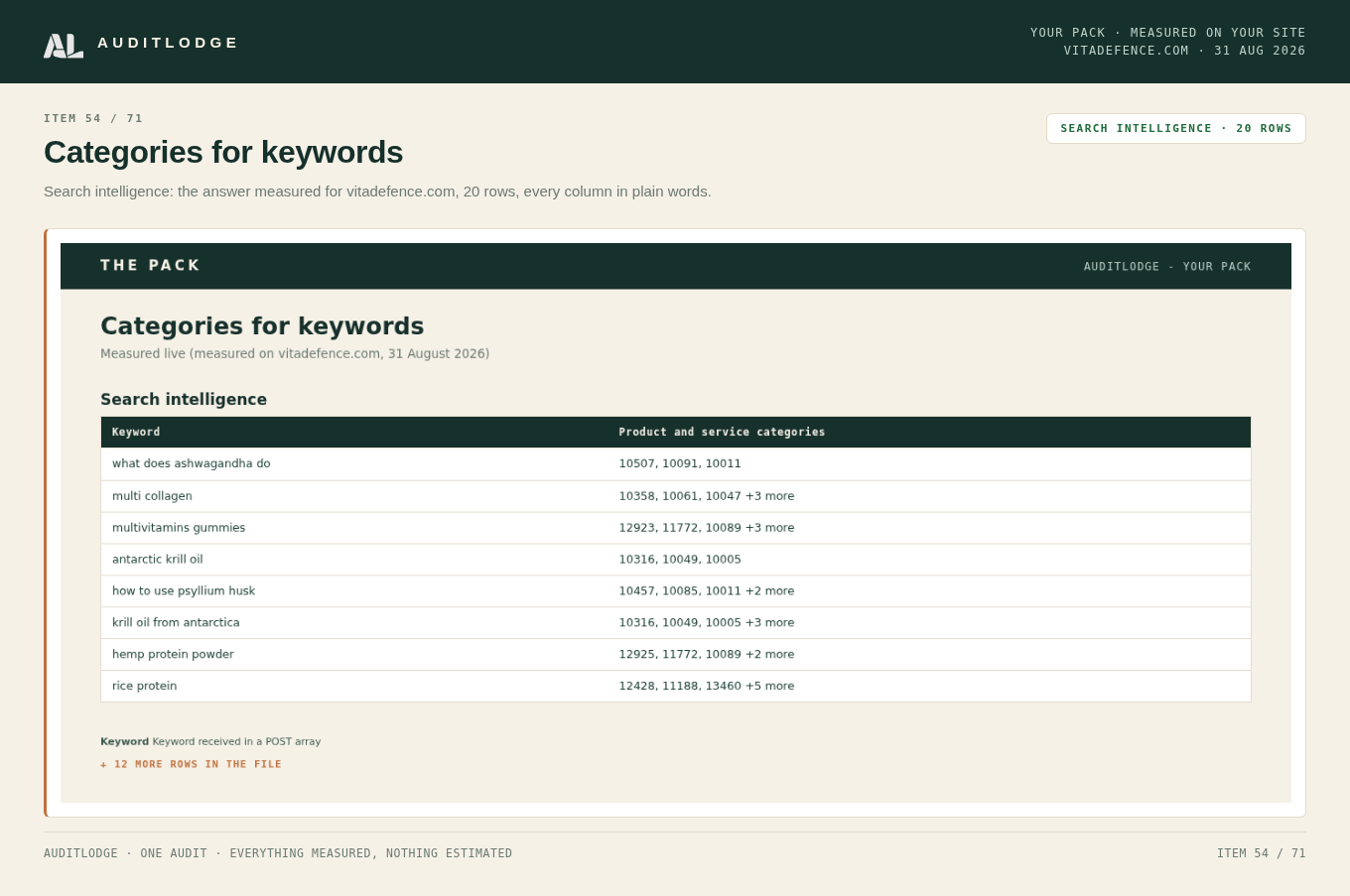
Task: Click the "Search intelligence" section heading above the table
Action: 184,399
